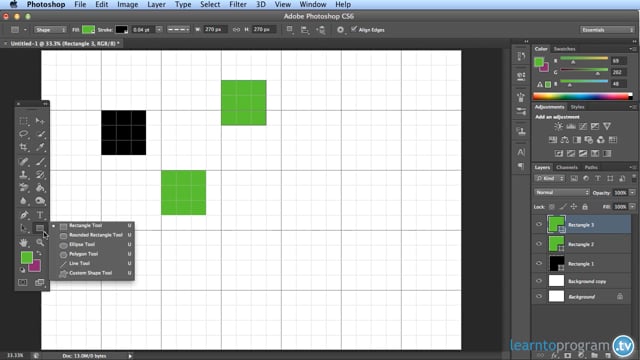640x360 pixels.
Task: Add a Curves adjustment
Action: (x=583, y=127)
